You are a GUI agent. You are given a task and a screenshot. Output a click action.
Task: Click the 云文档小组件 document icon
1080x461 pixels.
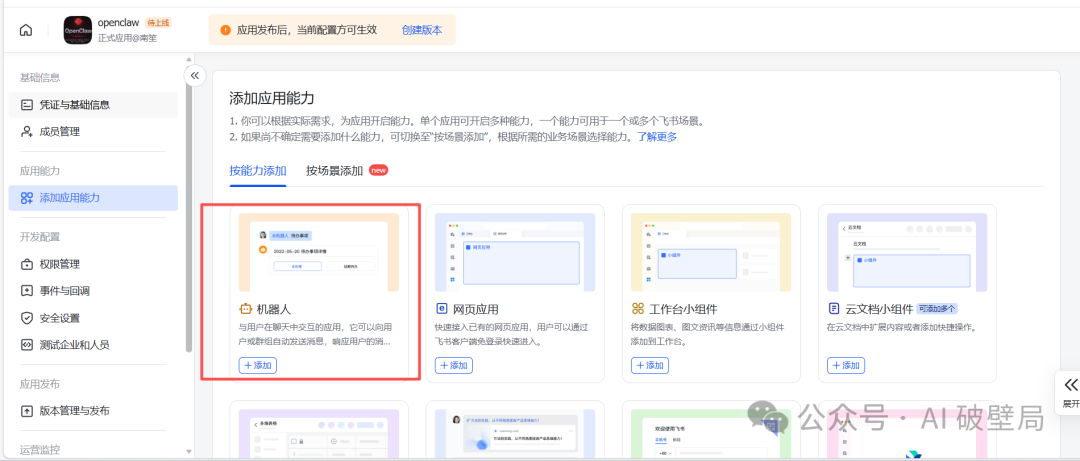833,309
